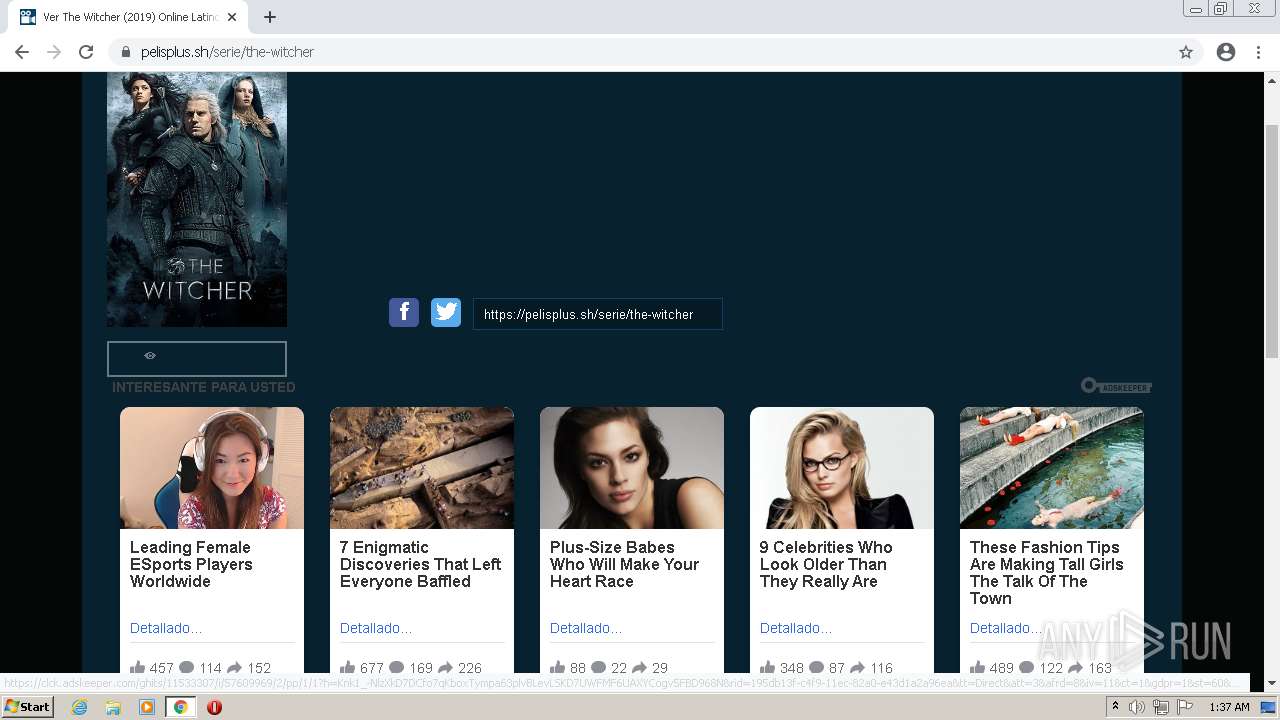Click share icon showing 116
Screen dimensions: 1280x720
(x=858, y=667)
